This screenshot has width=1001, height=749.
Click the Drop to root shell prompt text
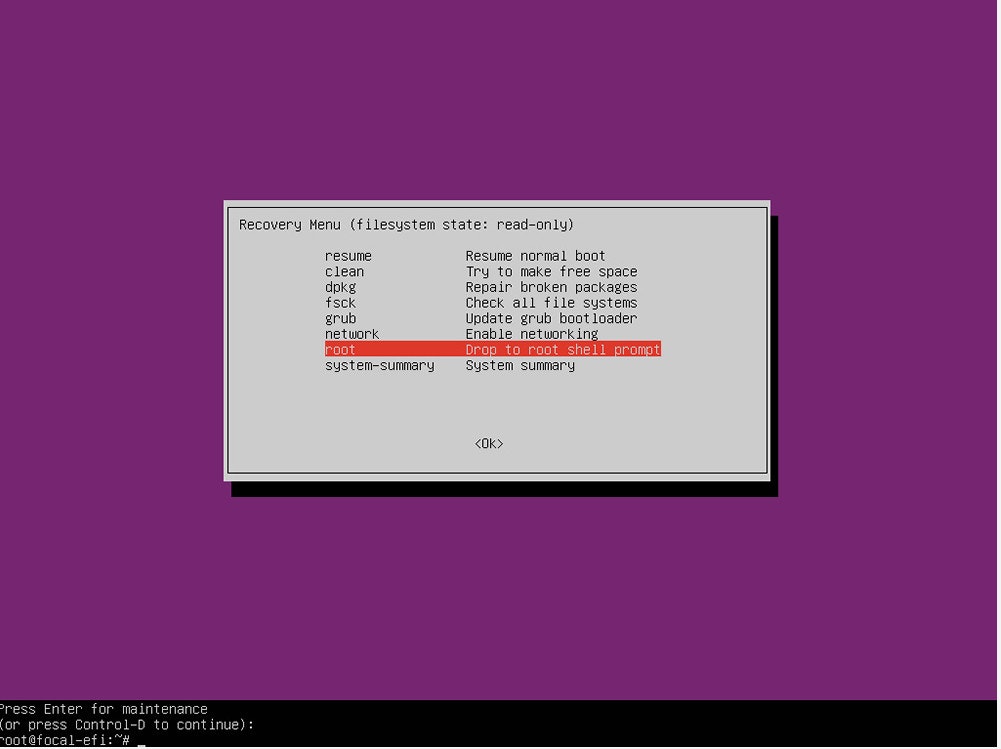coord(563,349)
